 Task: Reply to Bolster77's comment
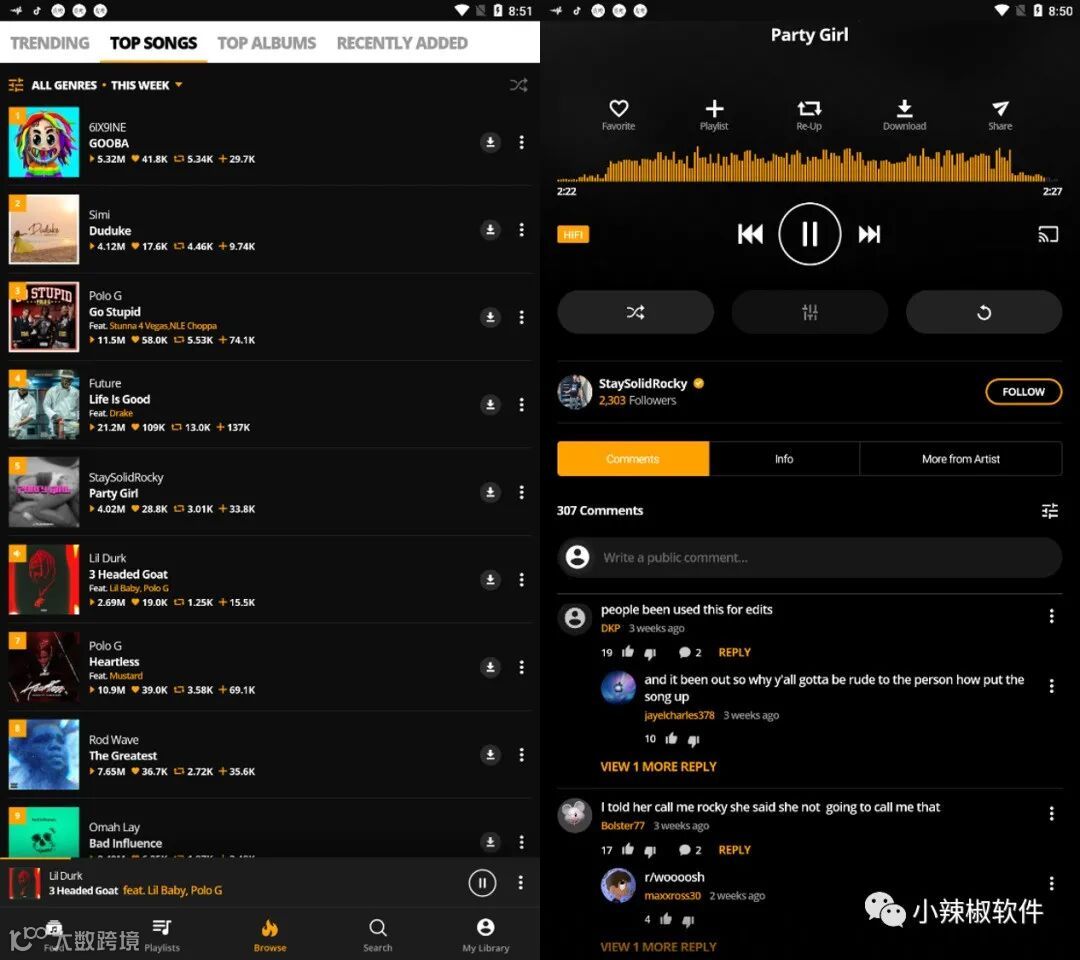[734, 850]
